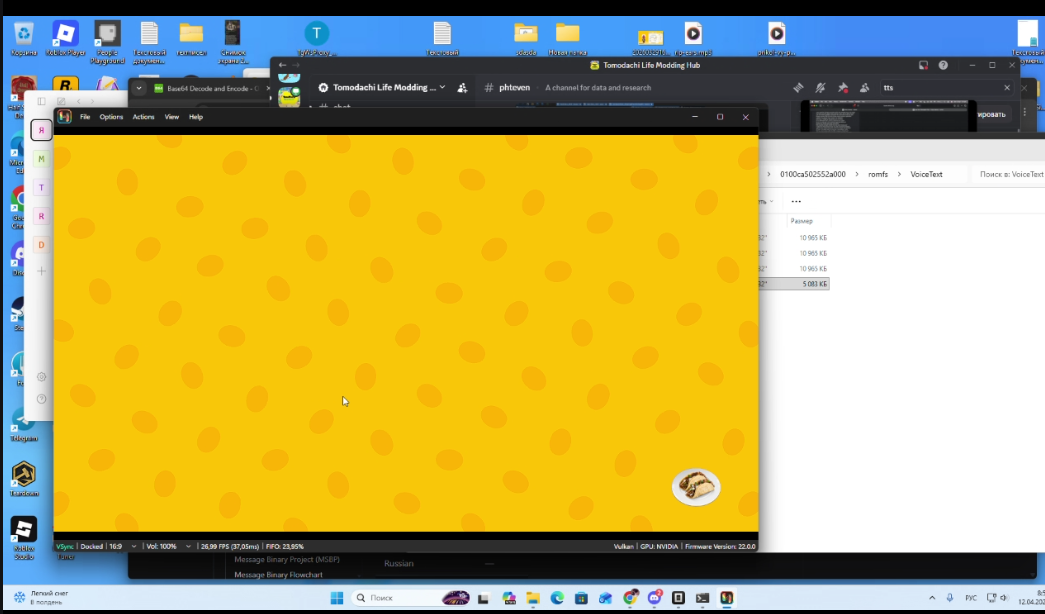Go back with Discord's back arrow

pos(283,65)
